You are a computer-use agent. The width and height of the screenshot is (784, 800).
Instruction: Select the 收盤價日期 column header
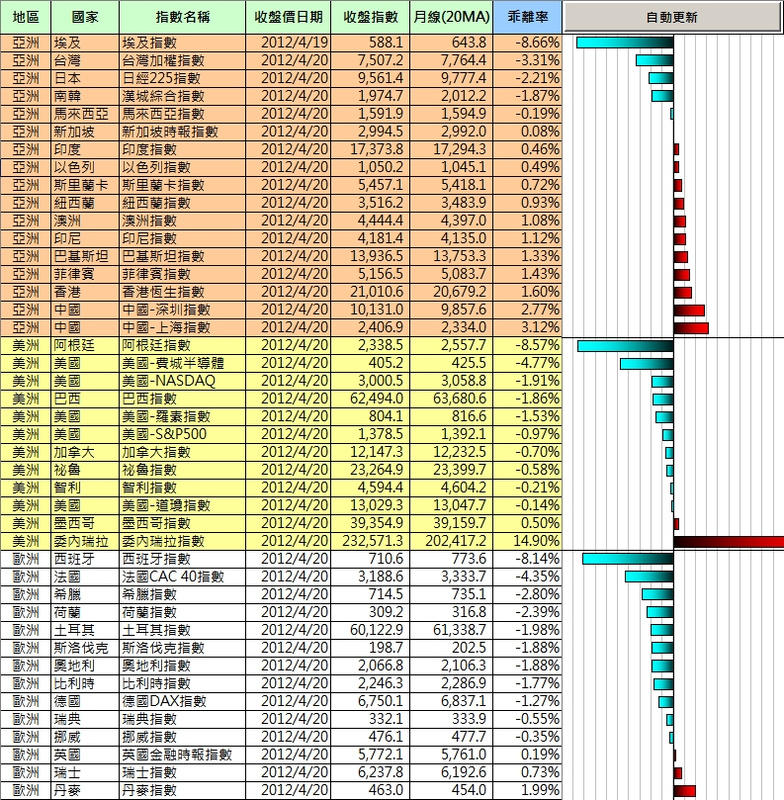click(288, 17)
